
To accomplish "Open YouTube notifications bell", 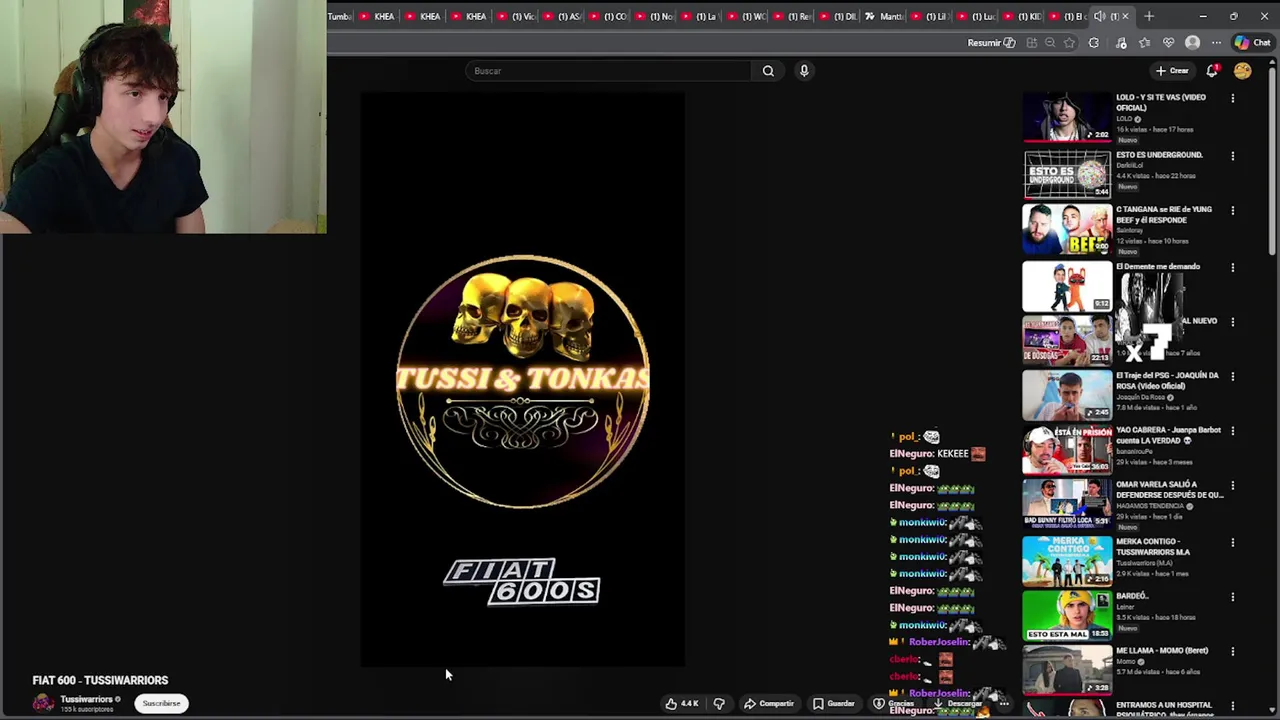I will [1212, 71].
